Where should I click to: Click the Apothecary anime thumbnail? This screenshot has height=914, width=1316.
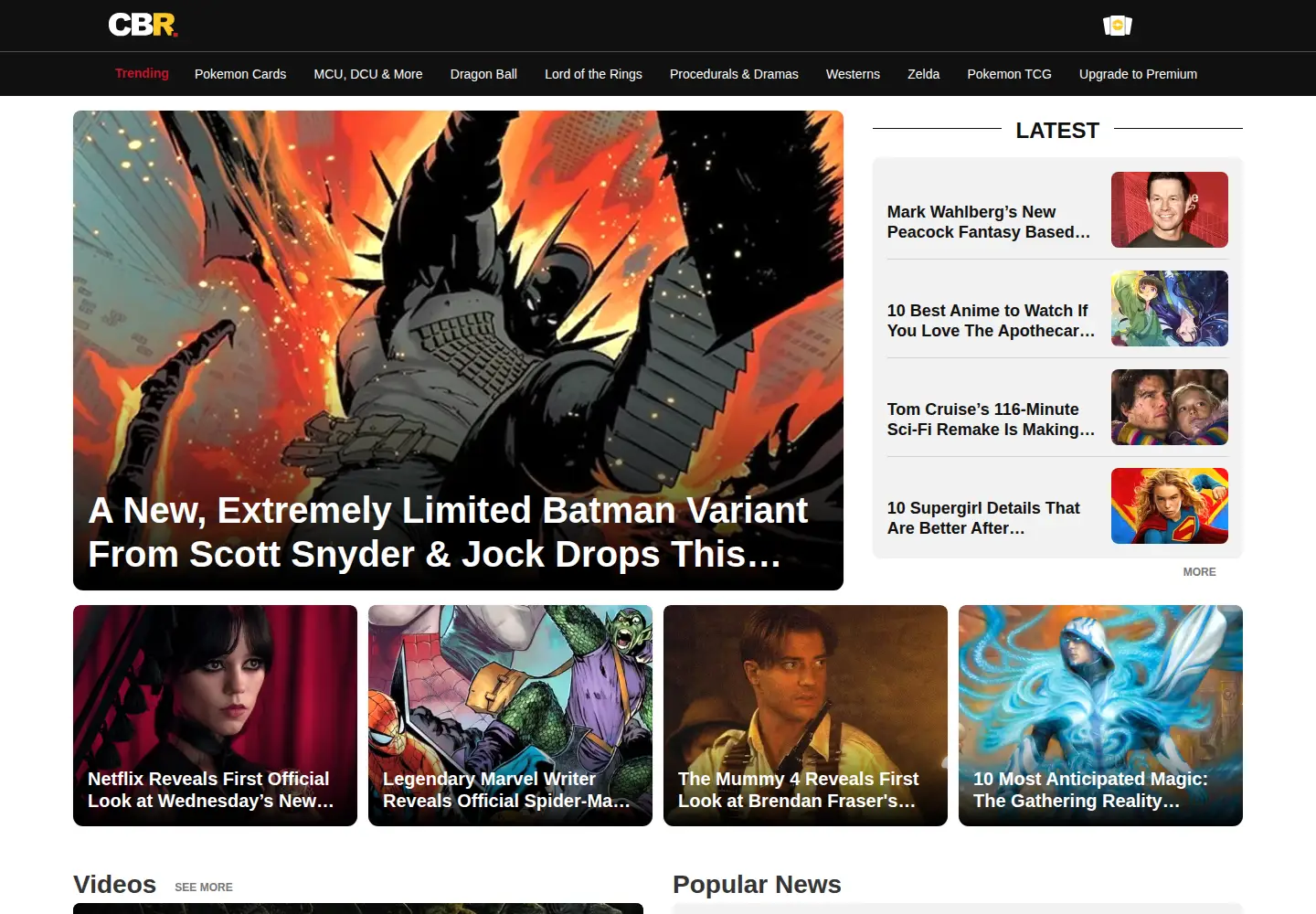1170,308
